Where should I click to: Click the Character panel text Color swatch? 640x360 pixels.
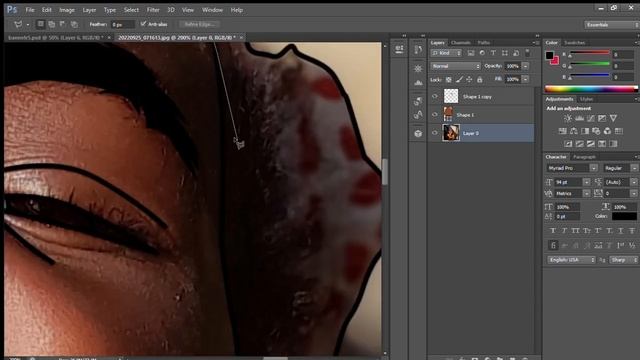click(x=624, y=216)
